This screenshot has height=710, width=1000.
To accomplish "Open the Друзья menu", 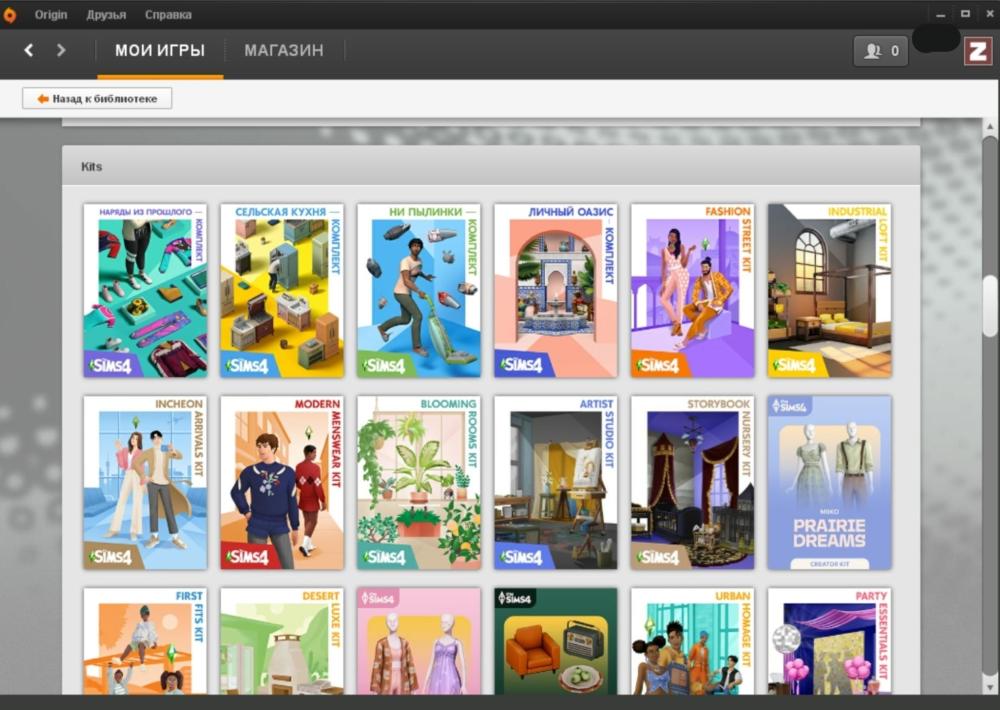I will (106, 15).
